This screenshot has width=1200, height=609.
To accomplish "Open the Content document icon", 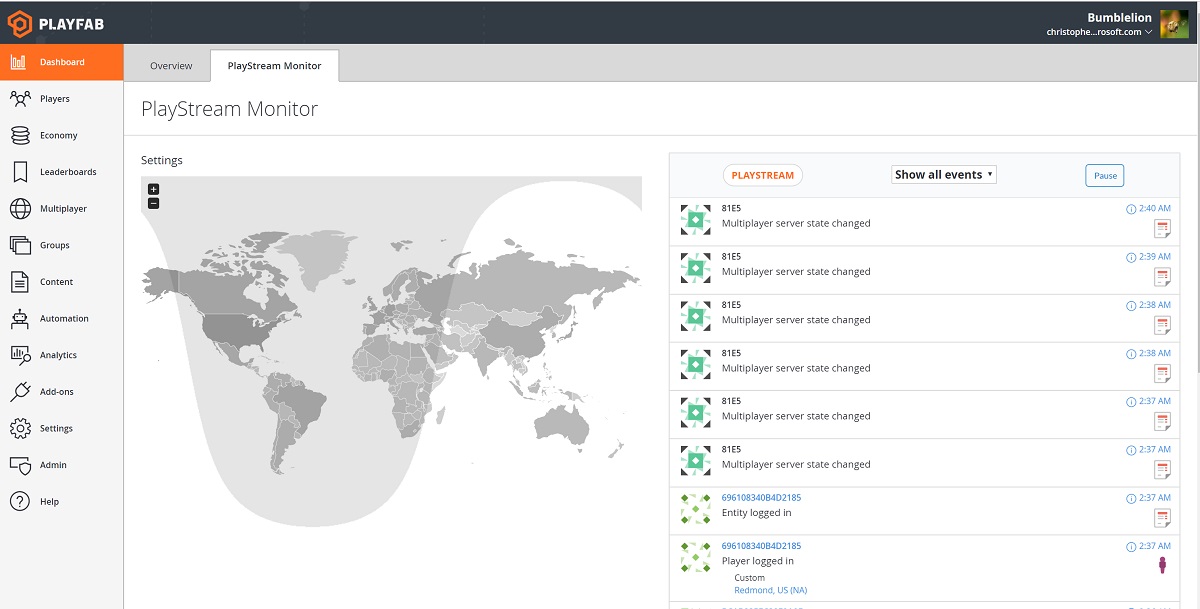I will tap(20, 282).
